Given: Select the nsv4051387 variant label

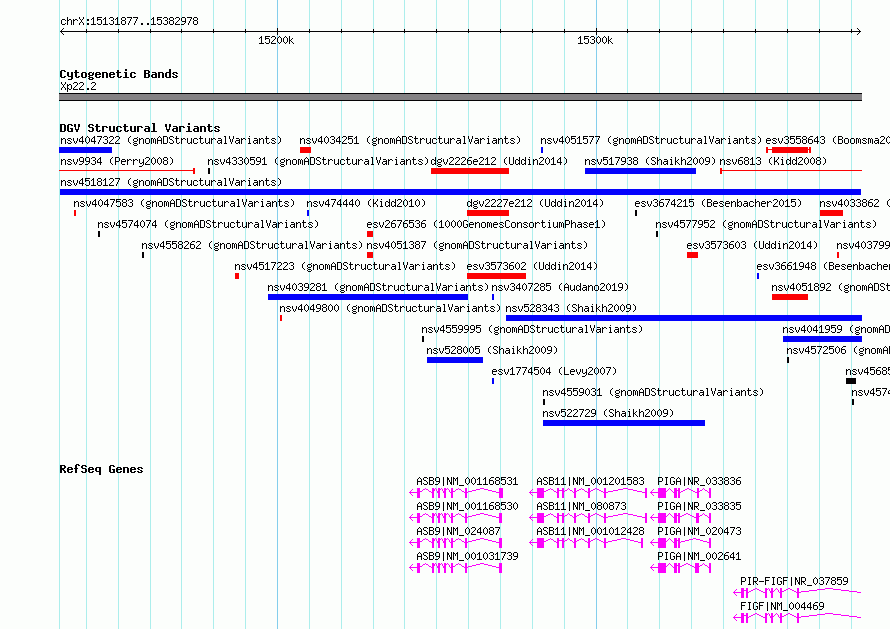Looking at the screenshot, I should click(x=477, y=245).
